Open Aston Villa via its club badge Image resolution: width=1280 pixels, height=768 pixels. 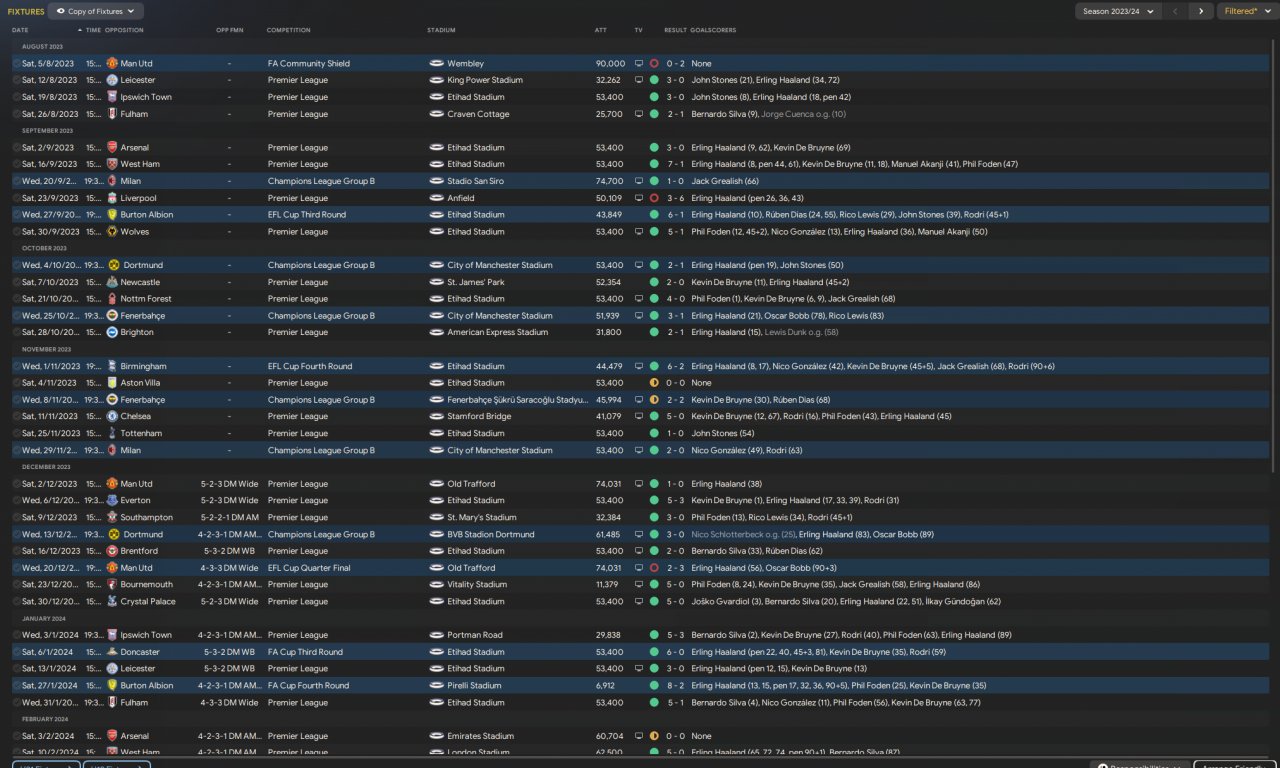coord(112,383)
